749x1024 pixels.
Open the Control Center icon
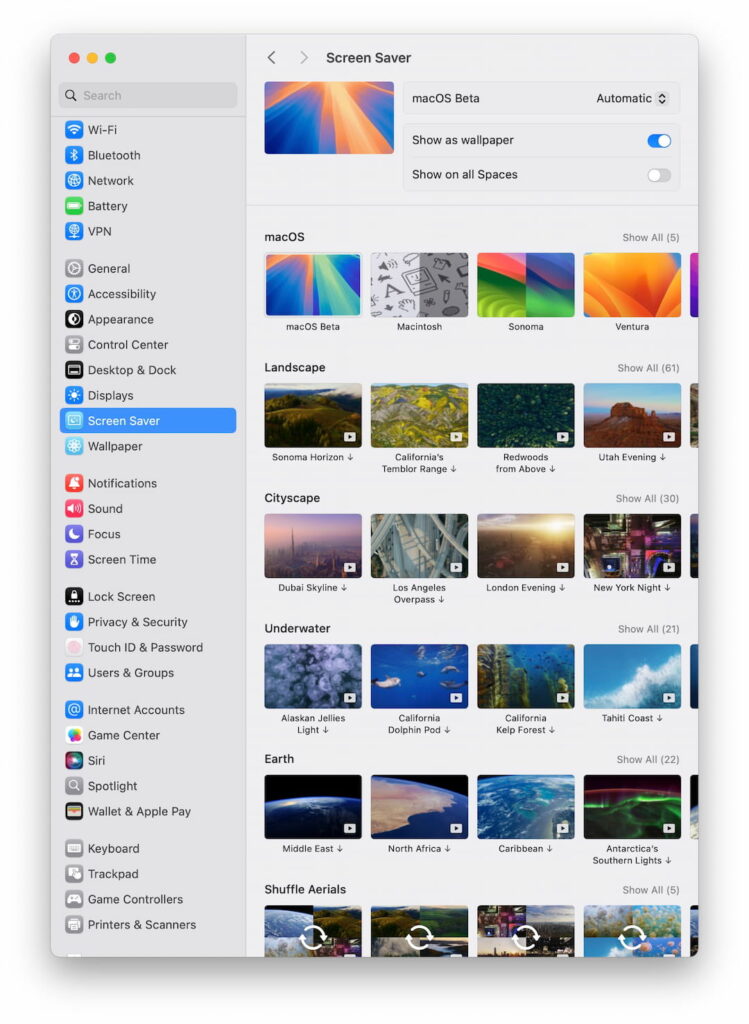coord(74,344)
